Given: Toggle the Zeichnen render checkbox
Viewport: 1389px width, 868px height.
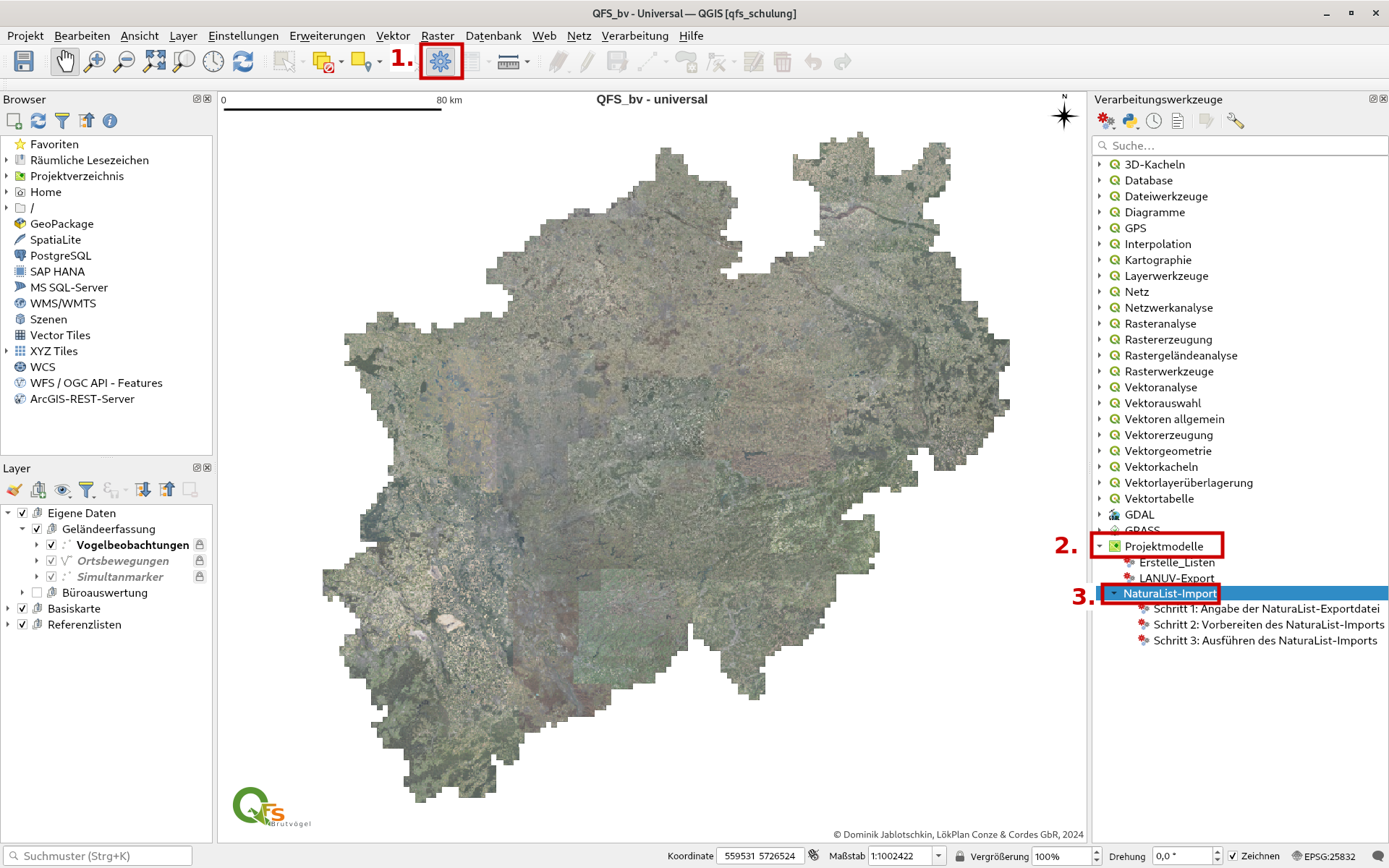Looking at the screenshot, I should 1233,856.
